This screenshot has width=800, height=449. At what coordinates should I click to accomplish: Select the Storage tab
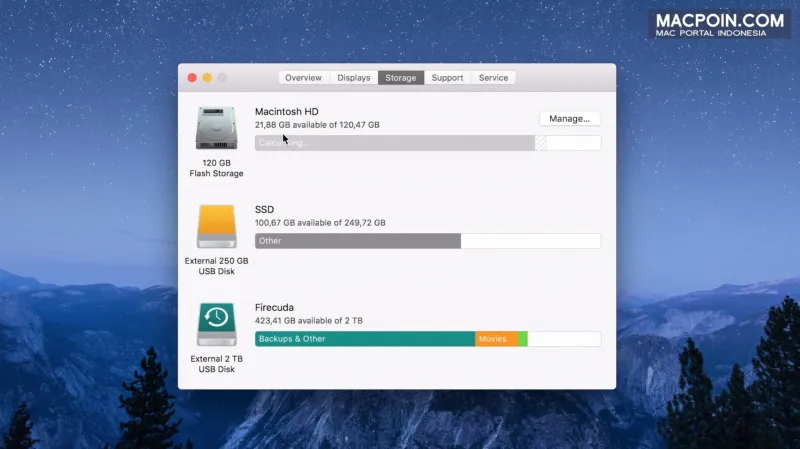[x=401, y=78]
